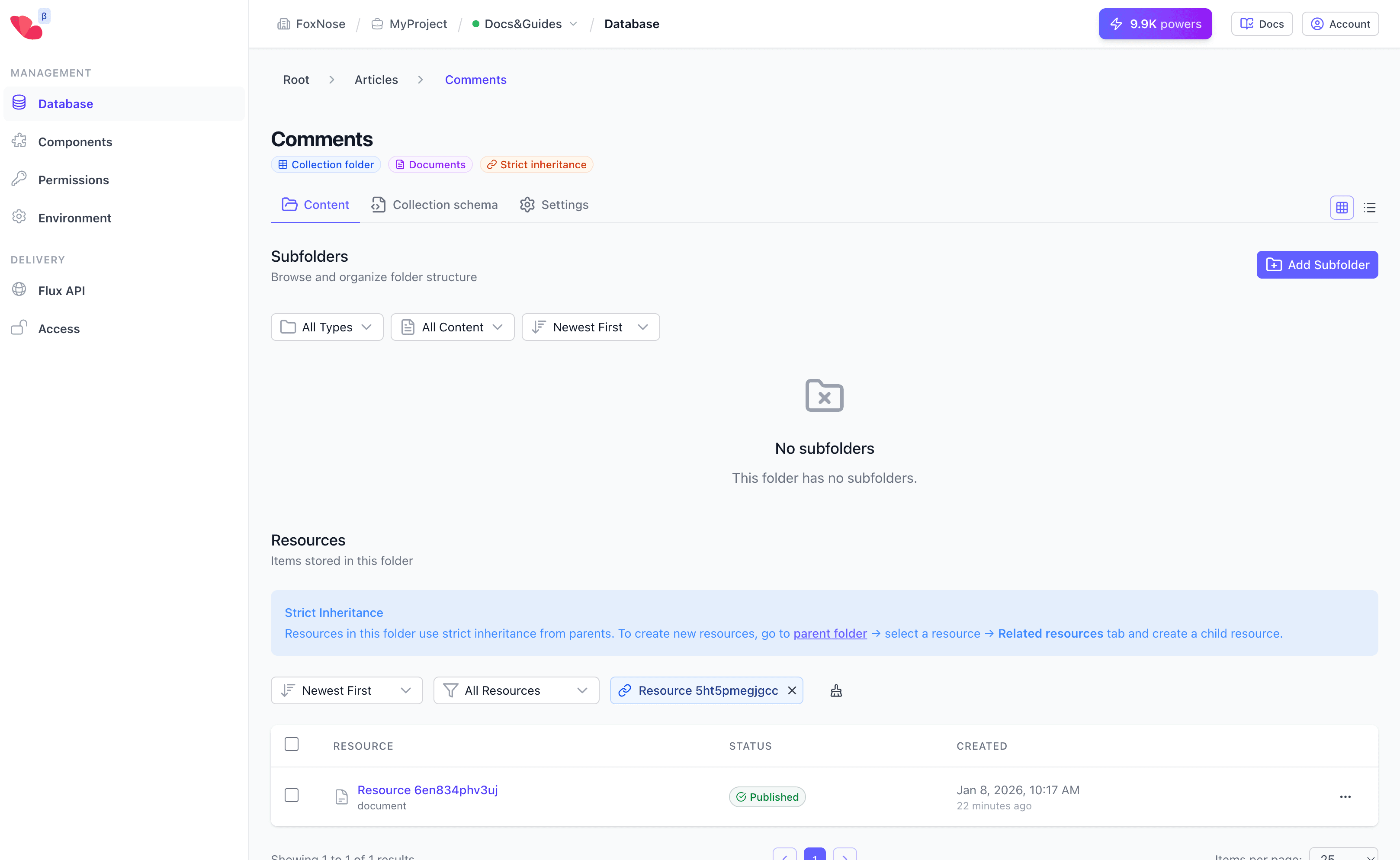
Task: Click the document icon beside Resource 6en834phv3uj
Action: 342,796
